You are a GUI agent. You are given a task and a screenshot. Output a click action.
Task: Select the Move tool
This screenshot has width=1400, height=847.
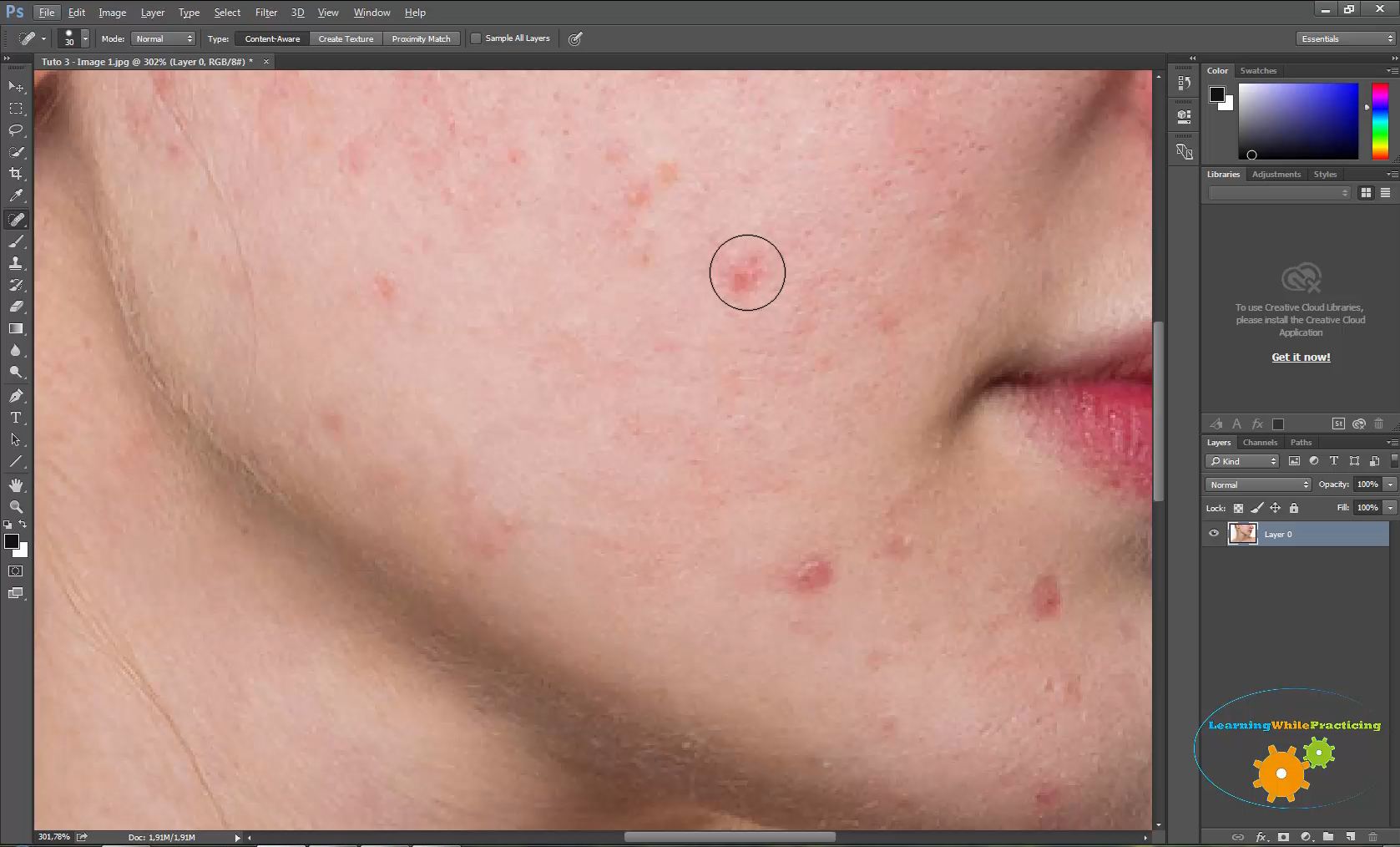tap(16, 87)
